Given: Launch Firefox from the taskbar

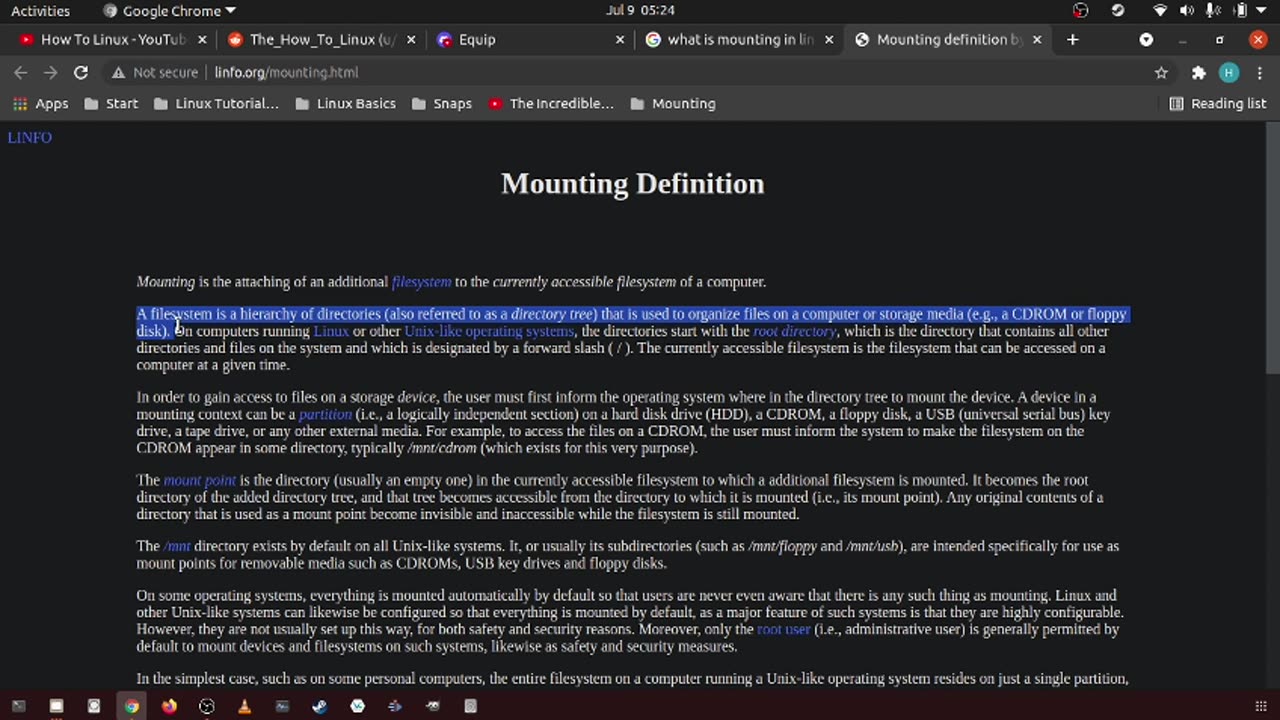Looking at the screenshot, I should [169, 706].
